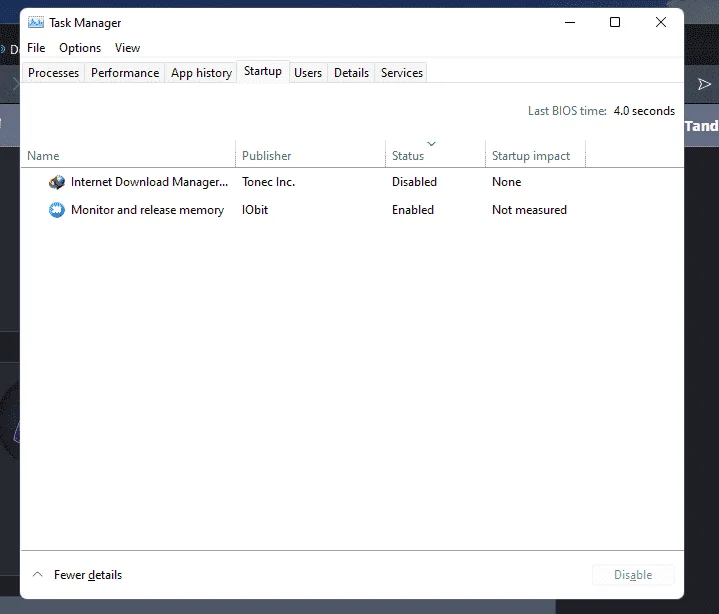Sort by the Name column header
Image resolution: width=719 pixels, height=614 pixels.
click(x=128, y=156)
